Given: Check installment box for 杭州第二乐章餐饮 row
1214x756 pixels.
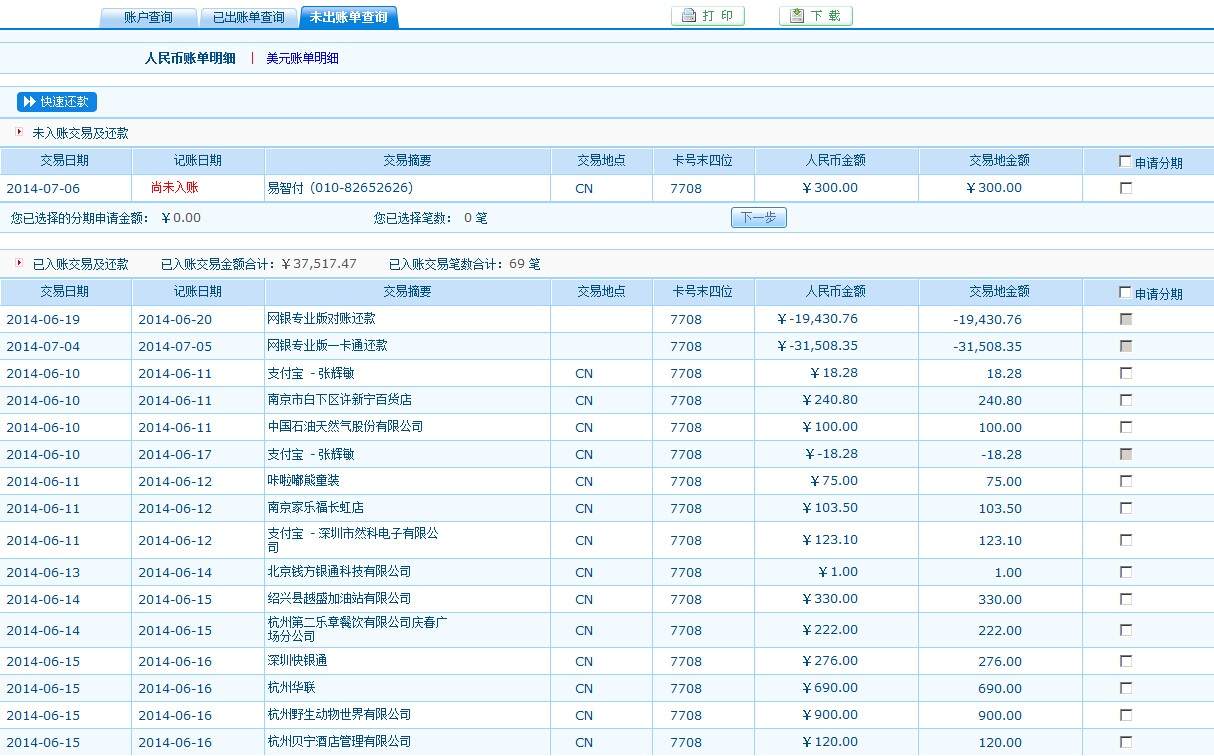Looking at the screenshot, I should (x=1126, y=630).
